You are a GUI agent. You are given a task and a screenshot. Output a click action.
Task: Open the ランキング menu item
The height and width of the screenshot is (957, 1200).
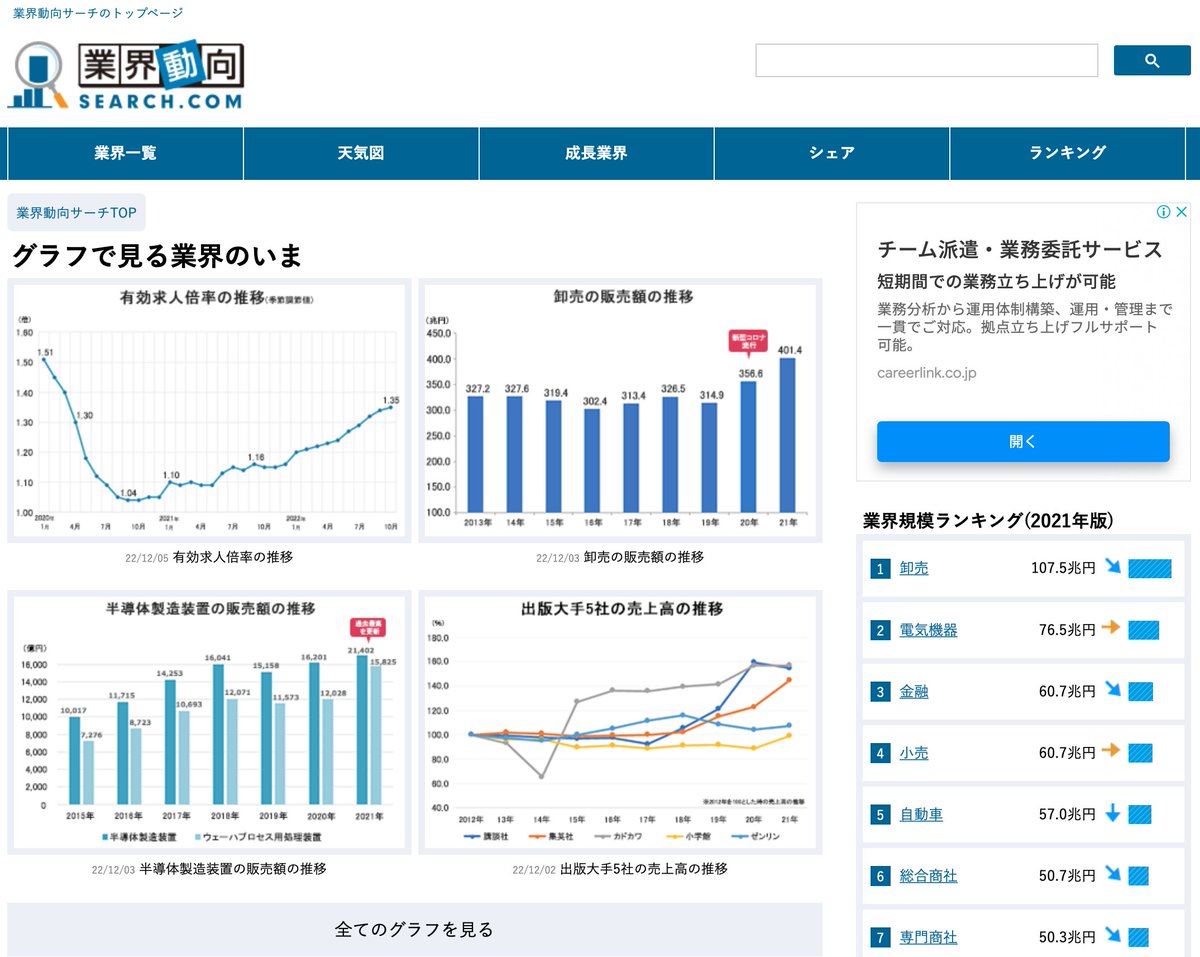1068,153
